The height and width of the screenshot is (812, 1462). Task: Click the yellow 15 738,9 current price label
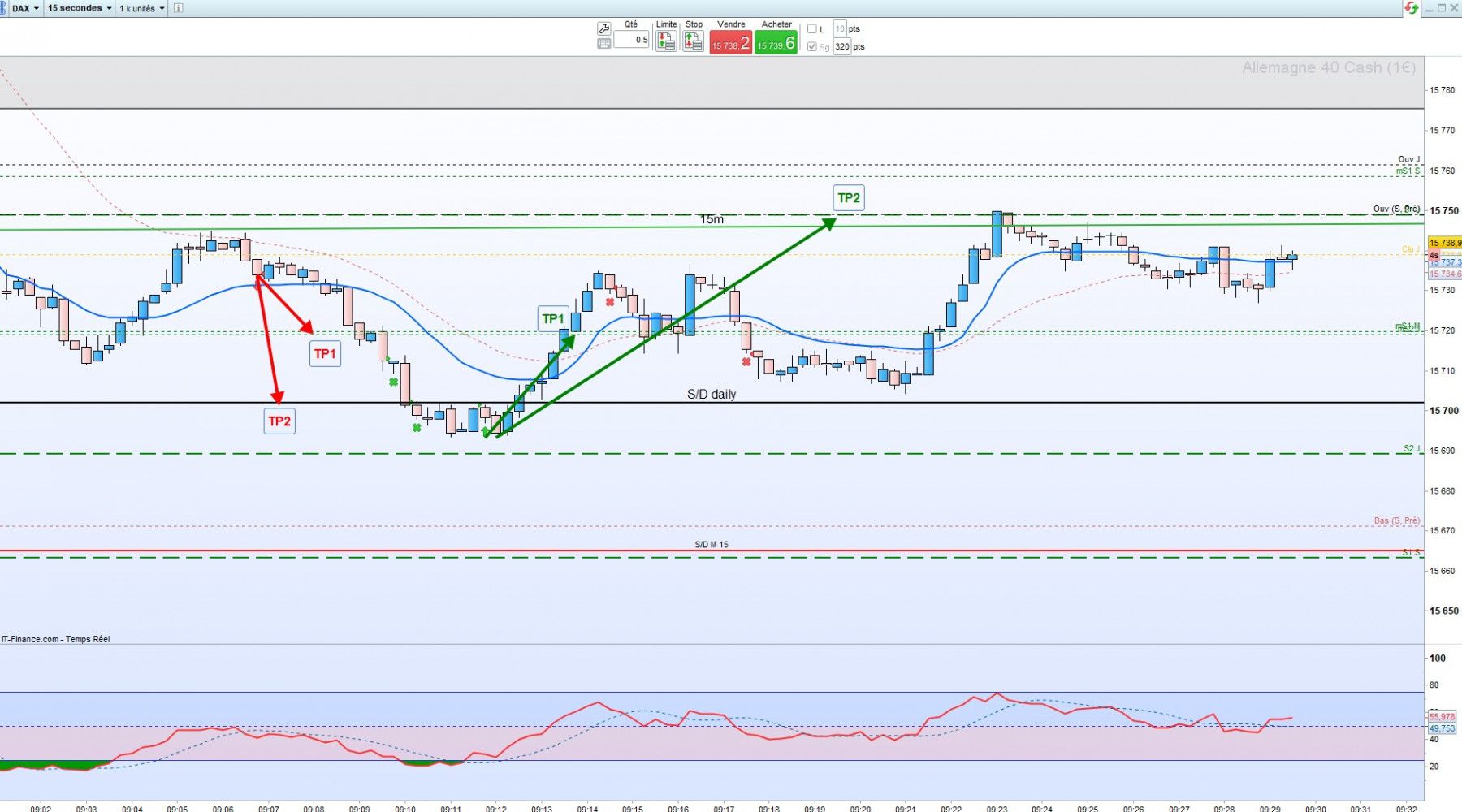coord(1445,243)
